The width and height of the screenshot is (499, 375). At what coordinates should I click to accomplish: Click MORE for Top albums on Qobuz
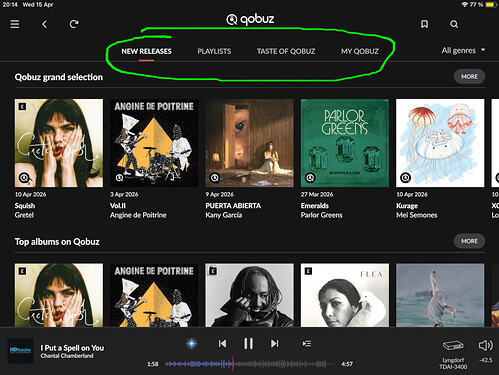(x=469, y=241)
